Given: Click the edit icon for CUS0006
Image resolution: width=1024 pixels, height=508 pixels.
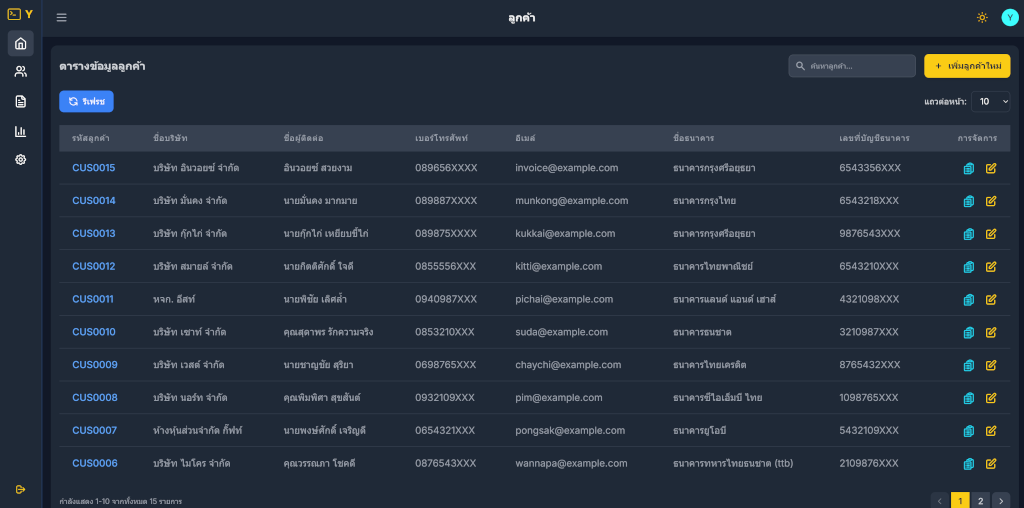Looking at the screenshot, I should tap(991, 464).
